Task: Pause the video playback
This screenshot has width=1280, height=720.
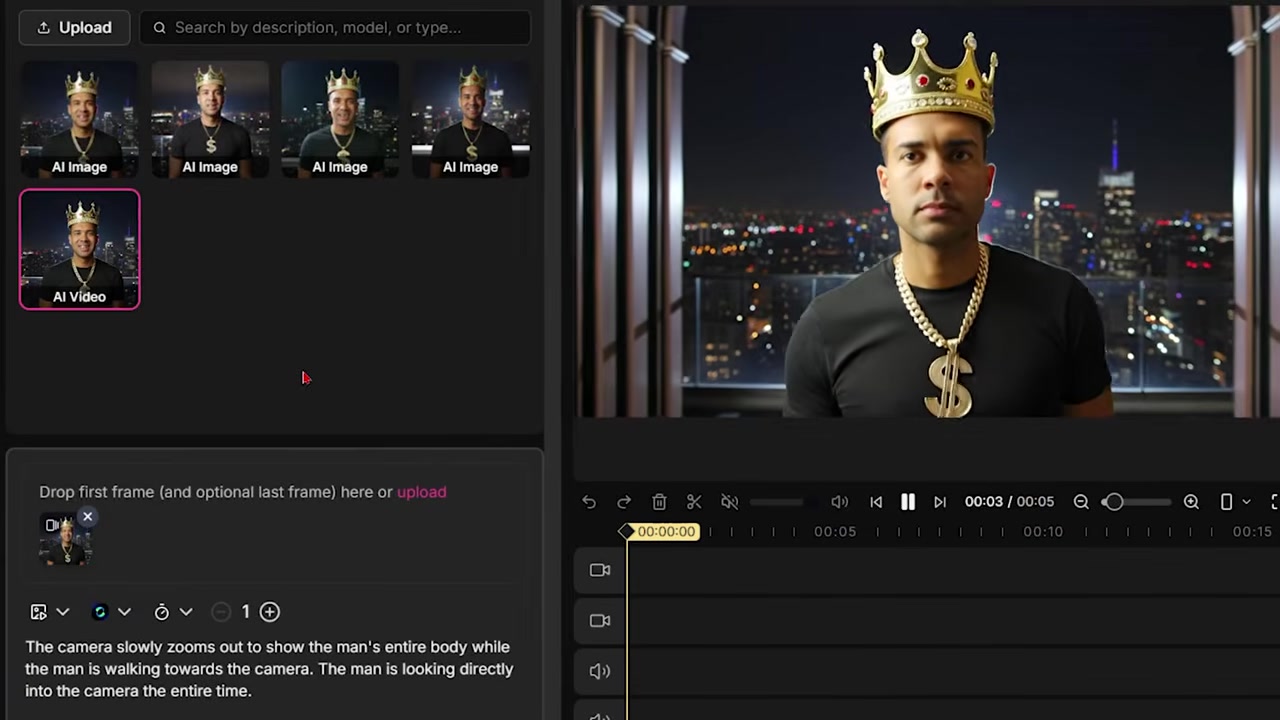Action: click(908, 502)
